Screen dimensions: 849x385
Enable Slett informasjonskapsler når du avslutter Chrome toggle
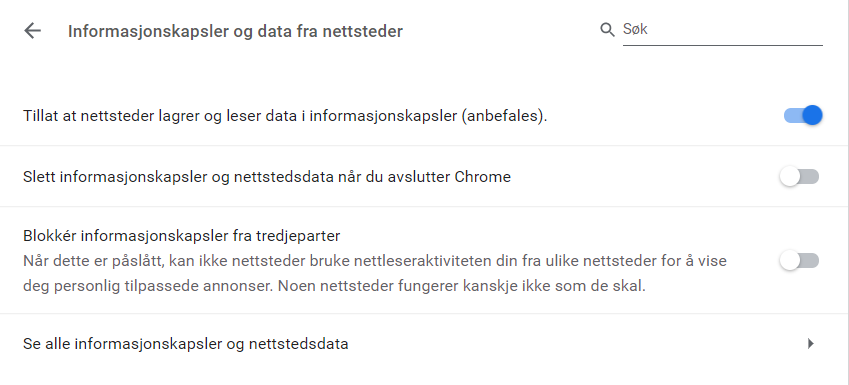coord(799,177)
